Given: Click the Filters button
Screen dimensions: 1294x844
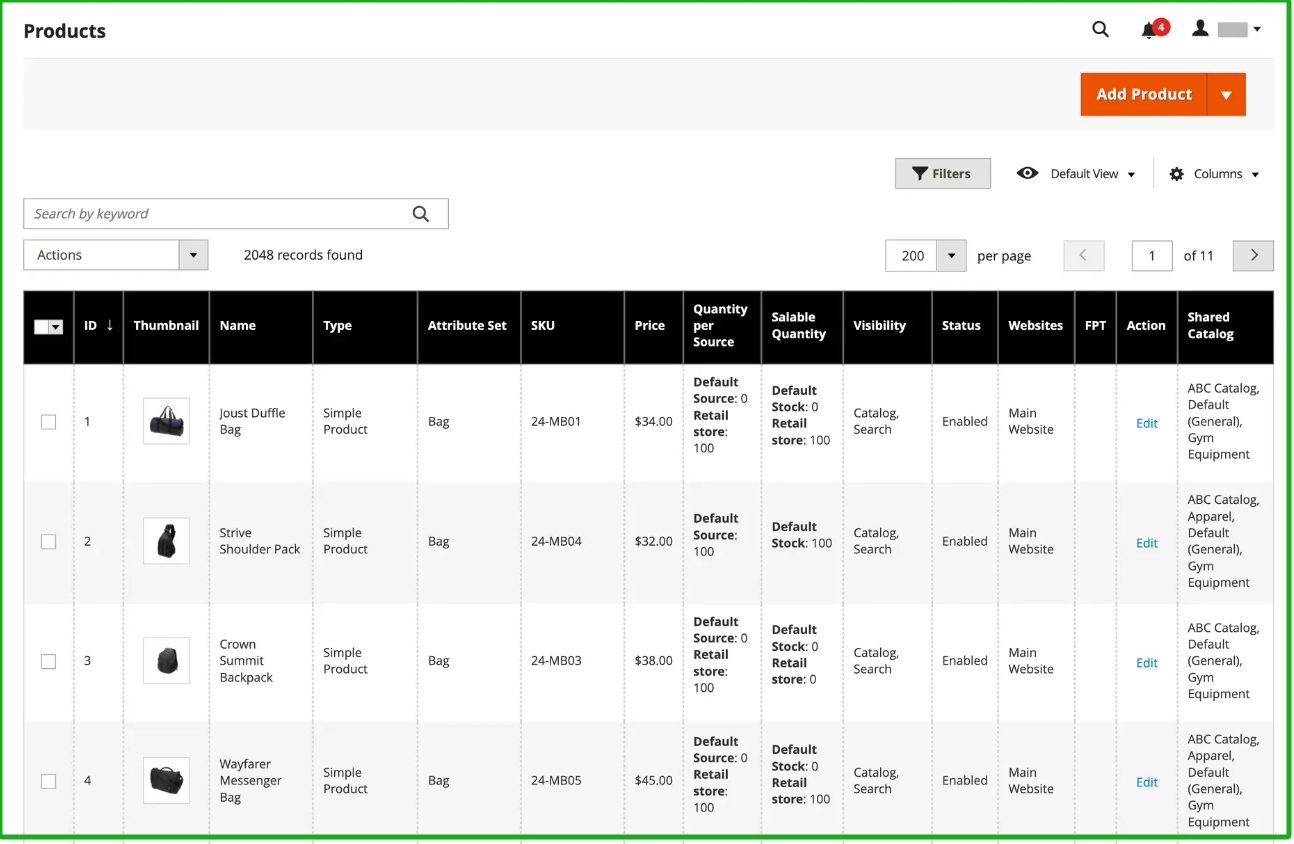Looking at the screenshot, I should coord(942,174).
